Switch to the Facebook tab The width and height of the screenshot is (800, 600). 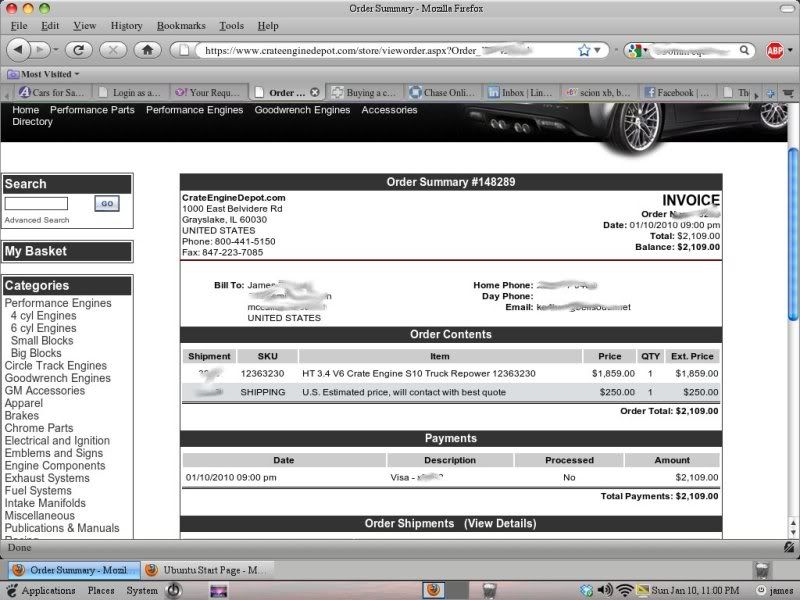[x=677, y=92]
